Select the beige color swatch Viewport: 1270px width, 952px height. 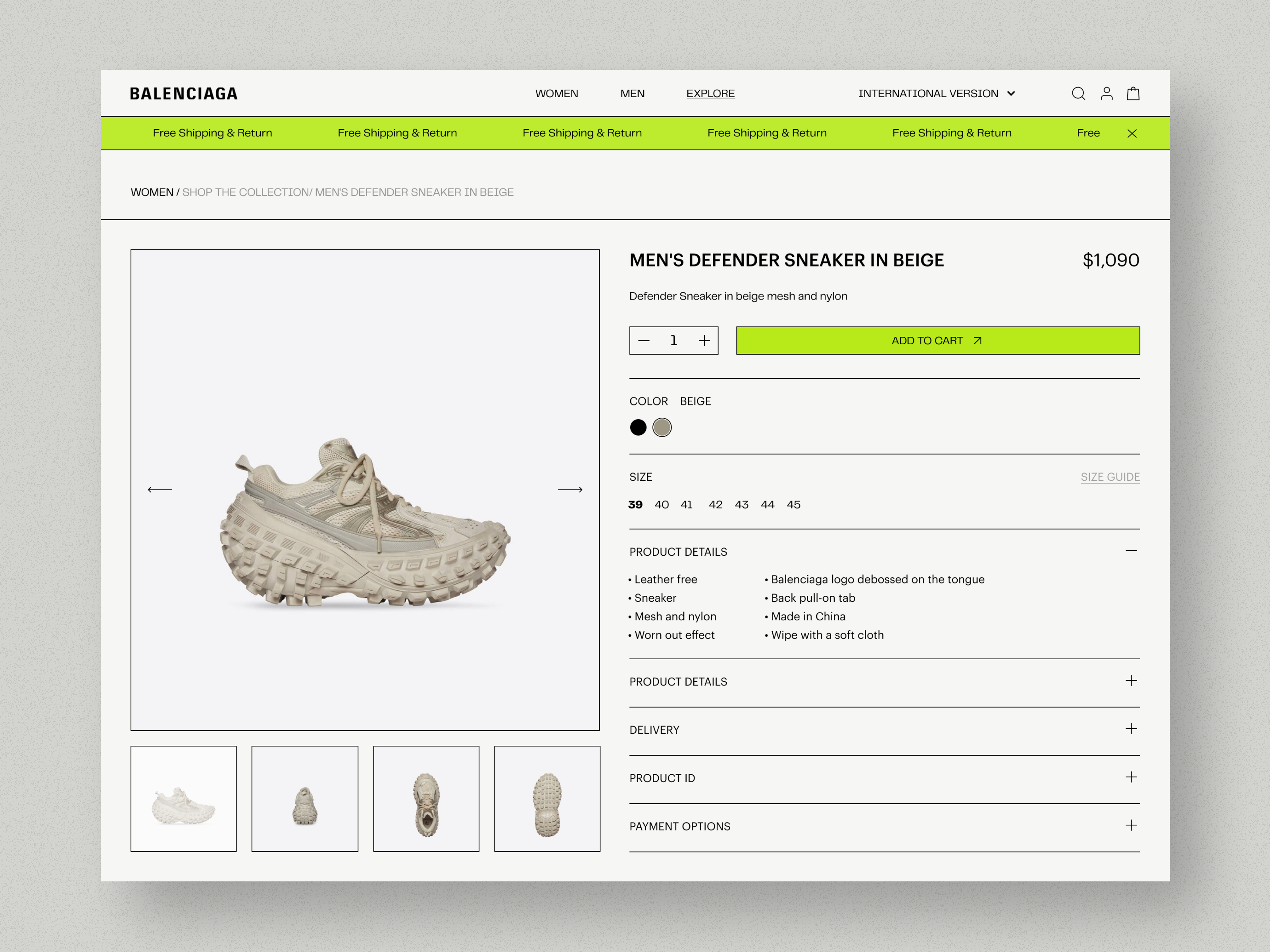pos(662,428)
